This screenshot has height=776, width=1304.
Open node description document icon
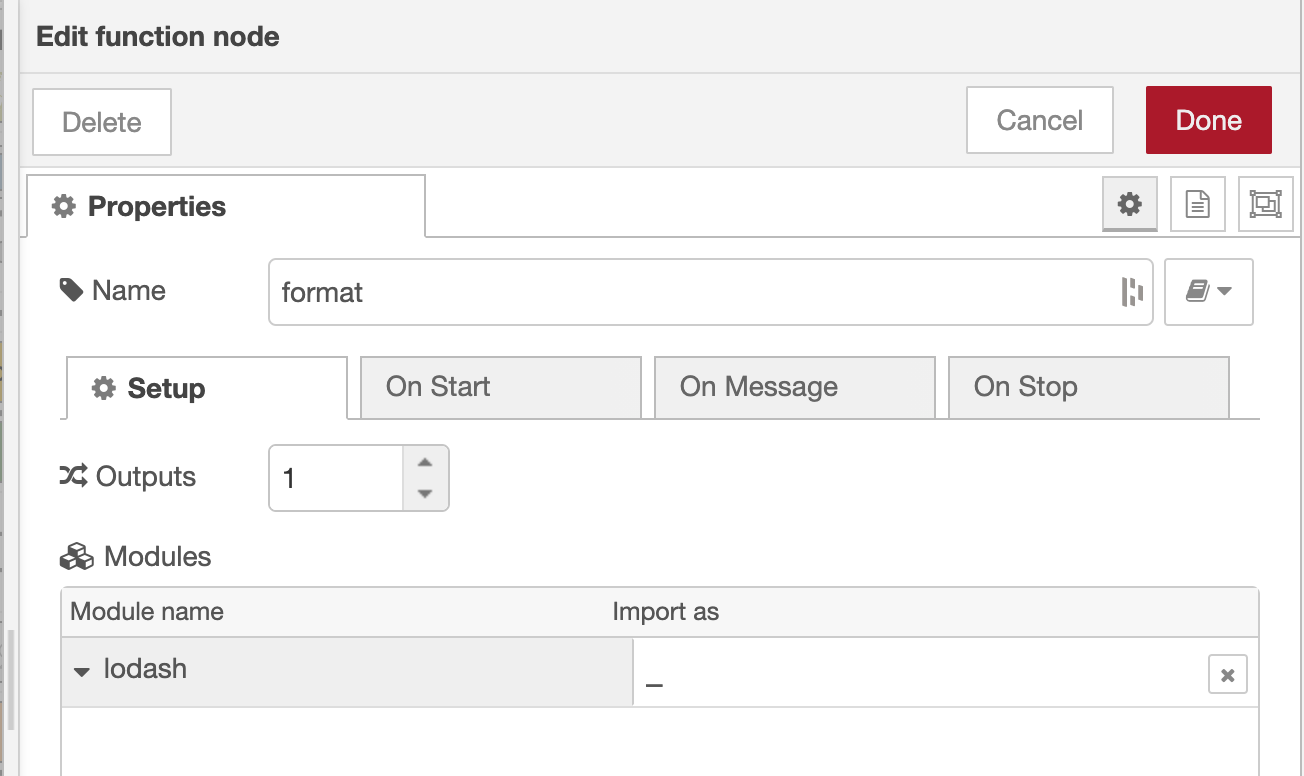pos(1197,205)
